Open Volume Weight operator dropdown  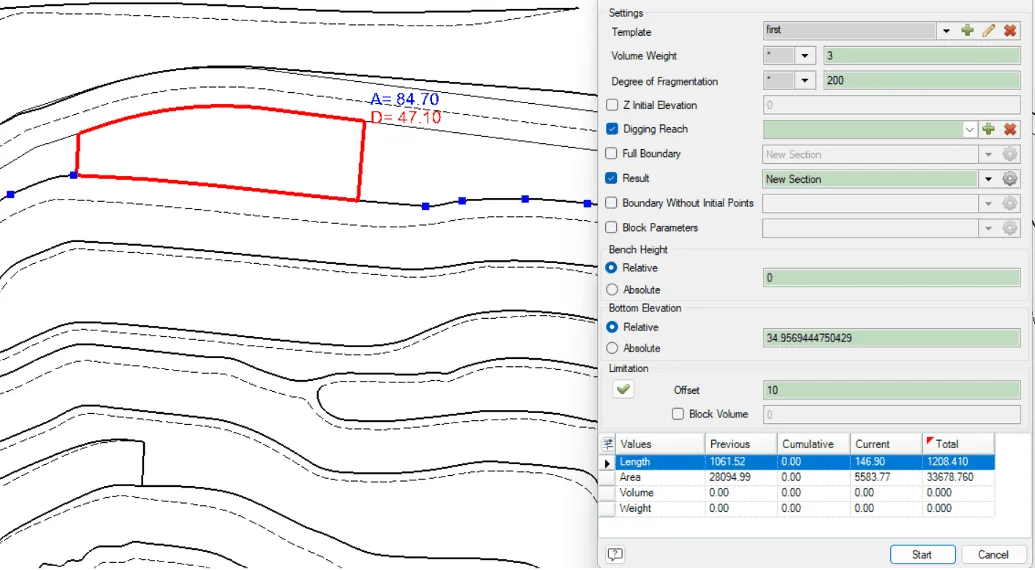[805, 55]
